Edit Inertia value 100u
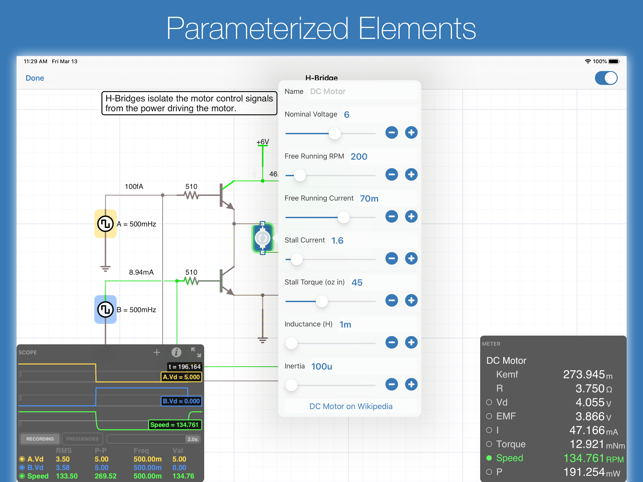Screen dimensions: 643x482 322,366
